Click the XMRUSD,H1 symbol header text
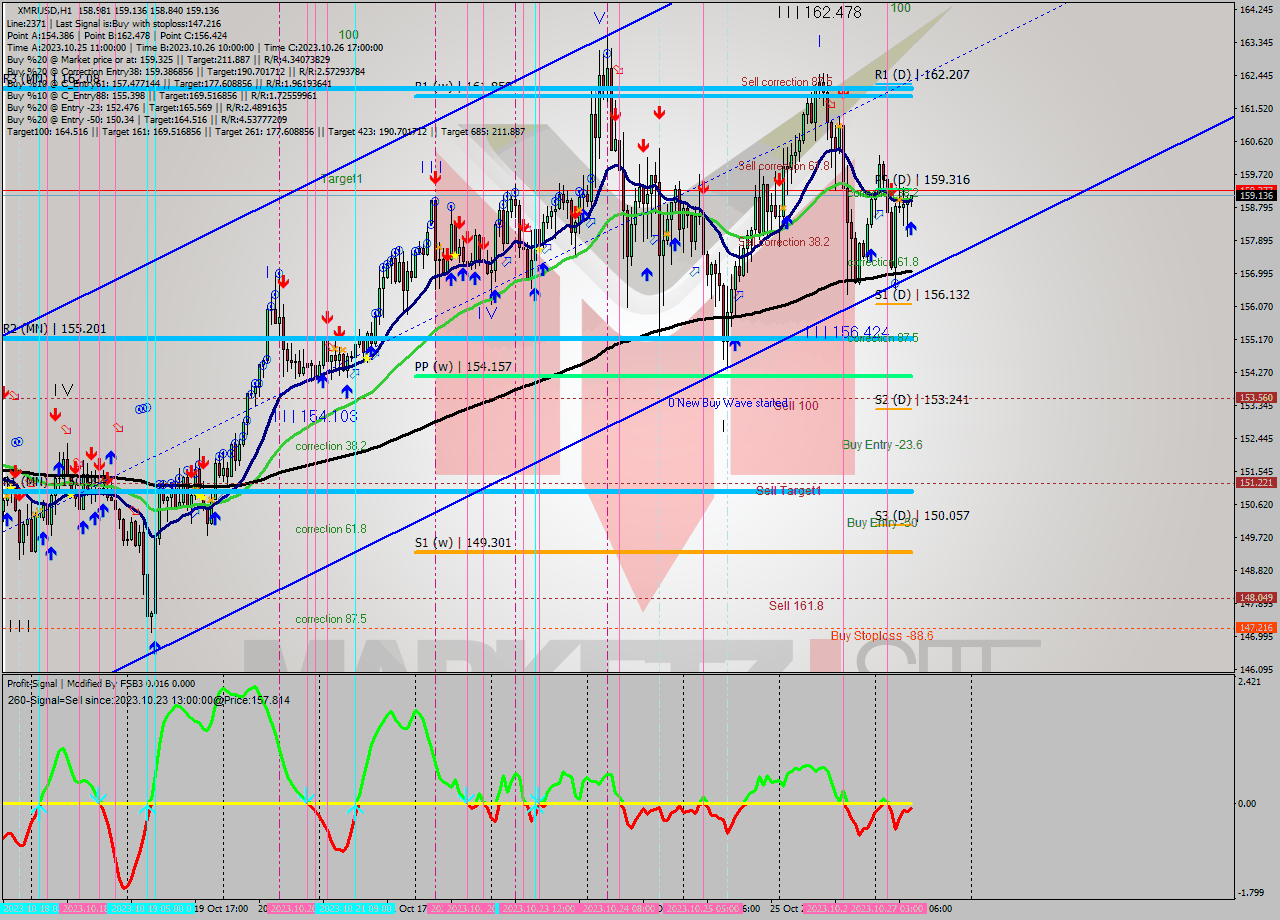The image size is (1280, 920). click(42, 8)
